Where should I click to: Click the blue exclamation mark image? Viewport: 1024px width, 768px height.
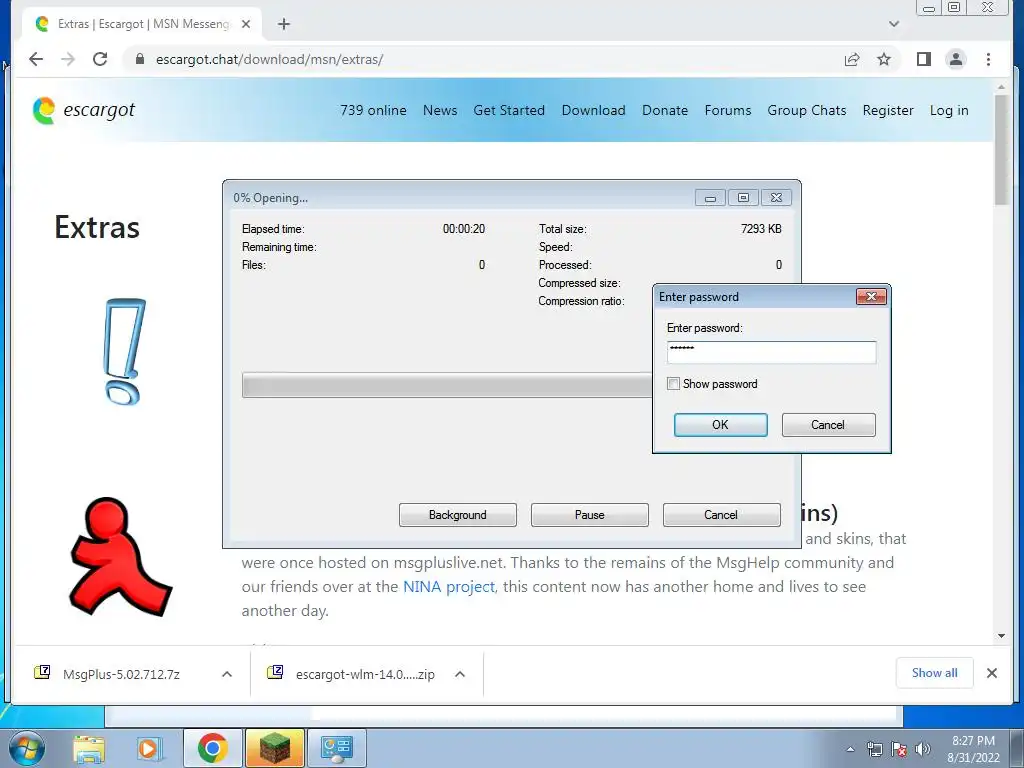(x=124, y=351)
